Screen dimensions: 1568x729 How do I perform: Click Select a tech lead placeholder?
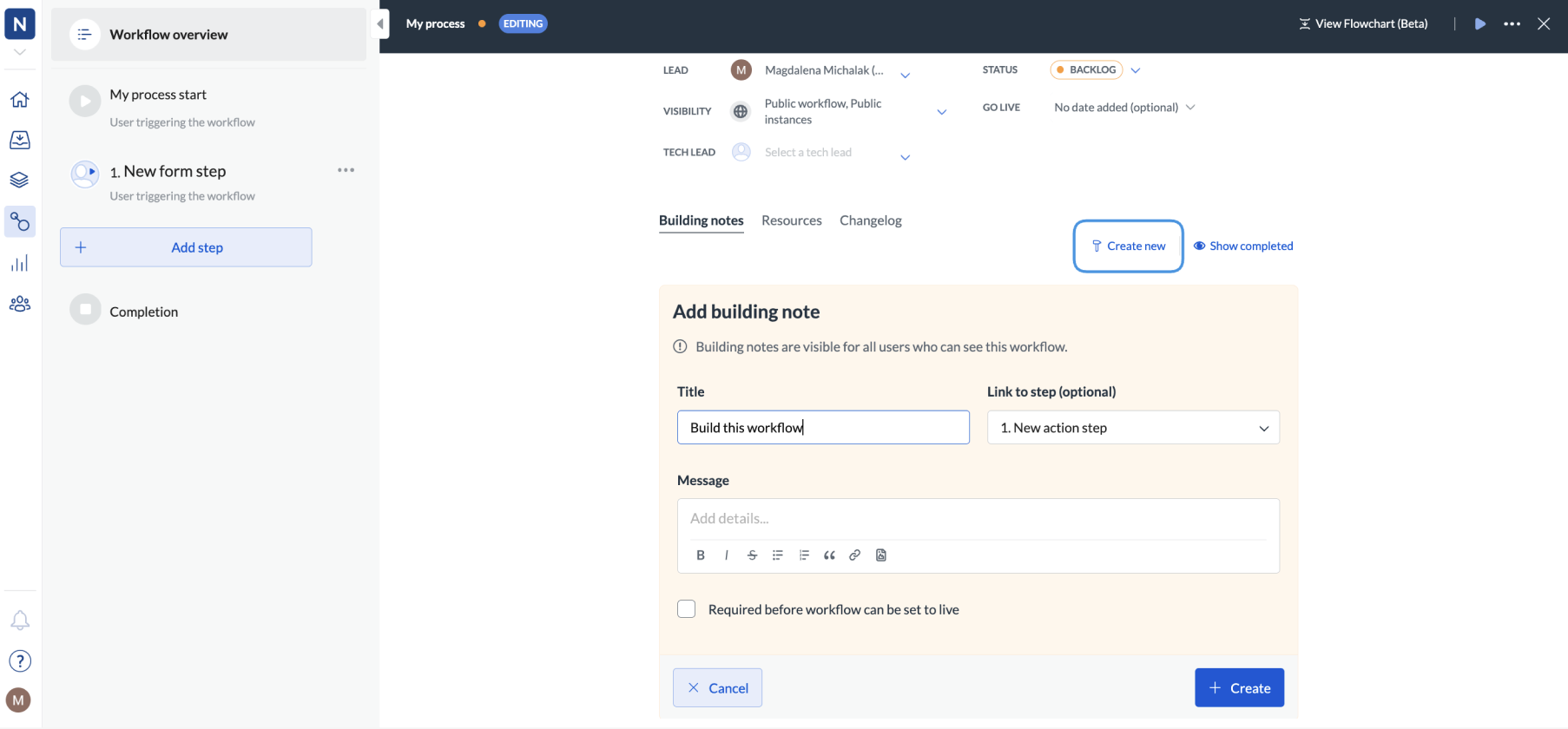808,153
